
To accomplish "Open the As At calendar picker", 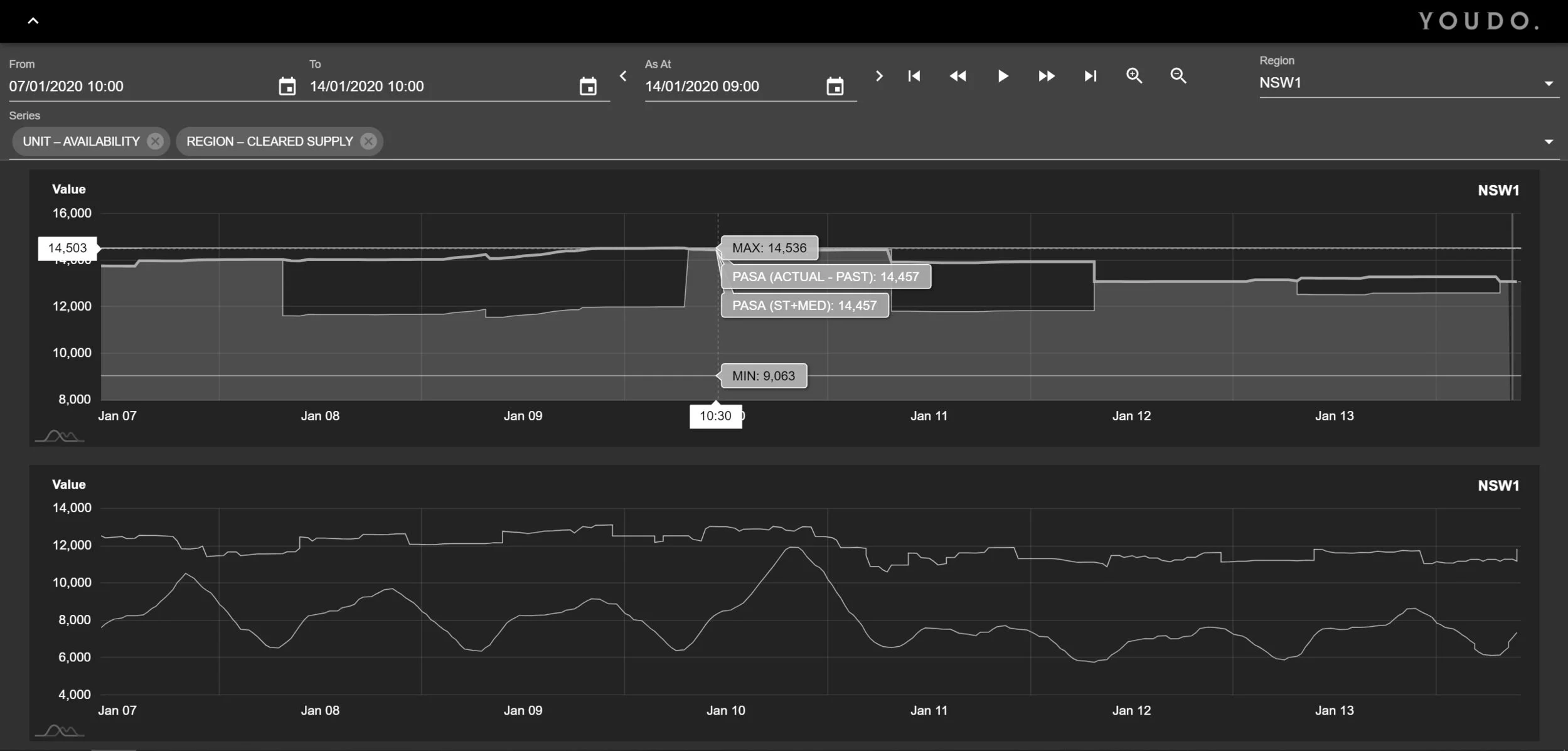I will click(835, 86).
